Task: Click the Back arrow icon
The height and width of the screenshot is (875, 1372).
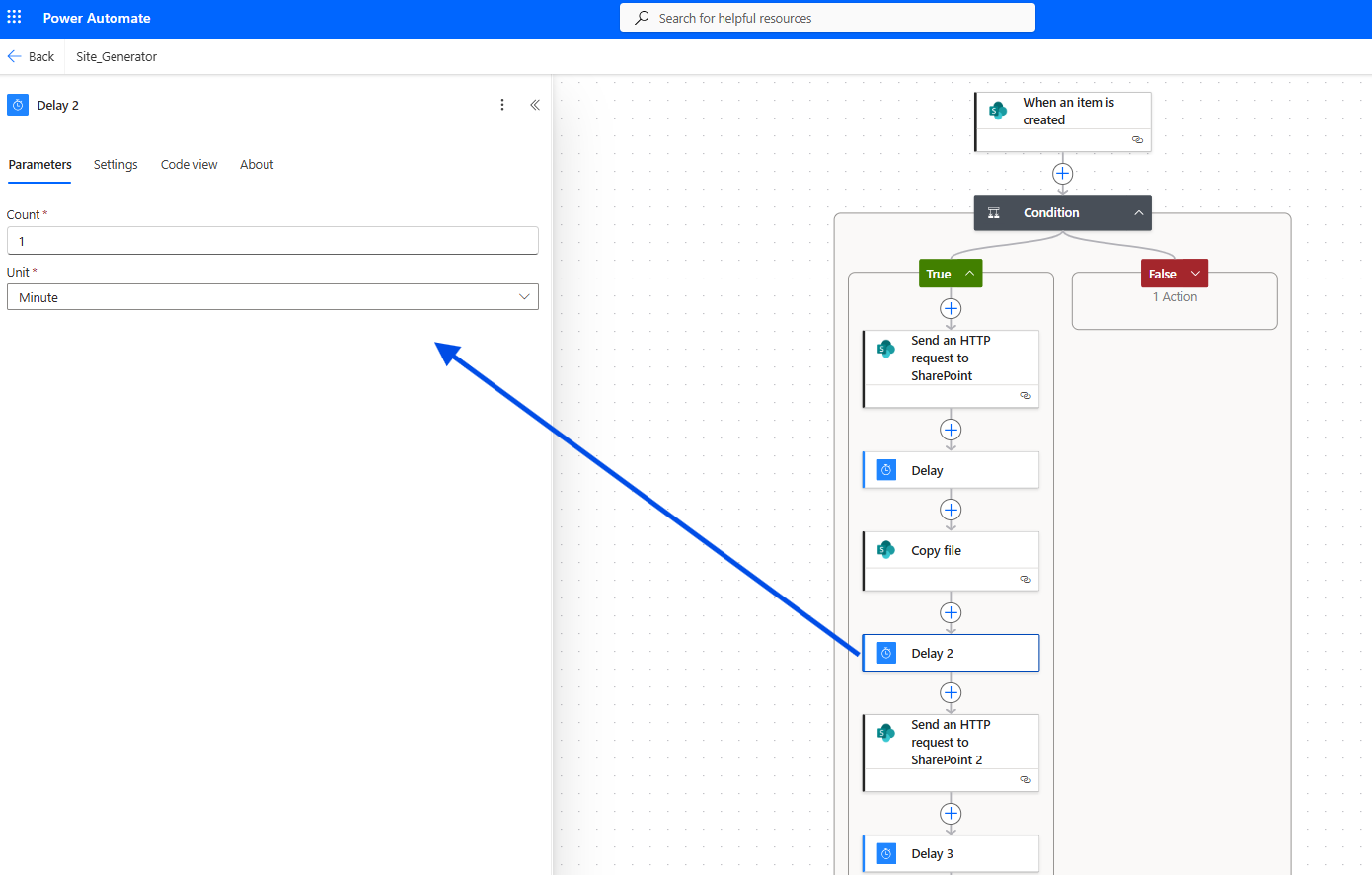Action: pyautogui.click(x=15, y=56)
